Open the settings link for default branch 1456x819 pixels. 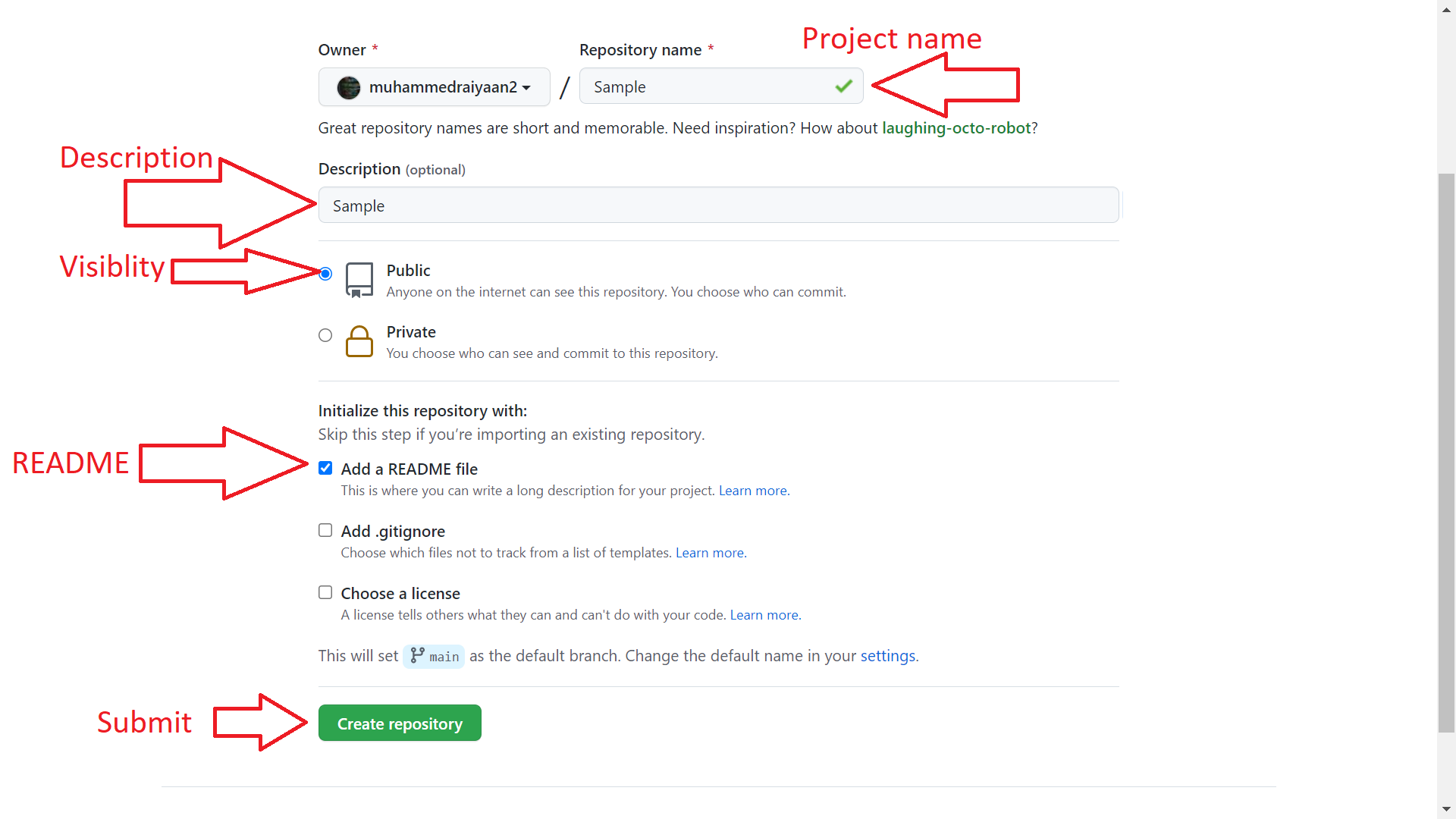[x=887, y=656]
